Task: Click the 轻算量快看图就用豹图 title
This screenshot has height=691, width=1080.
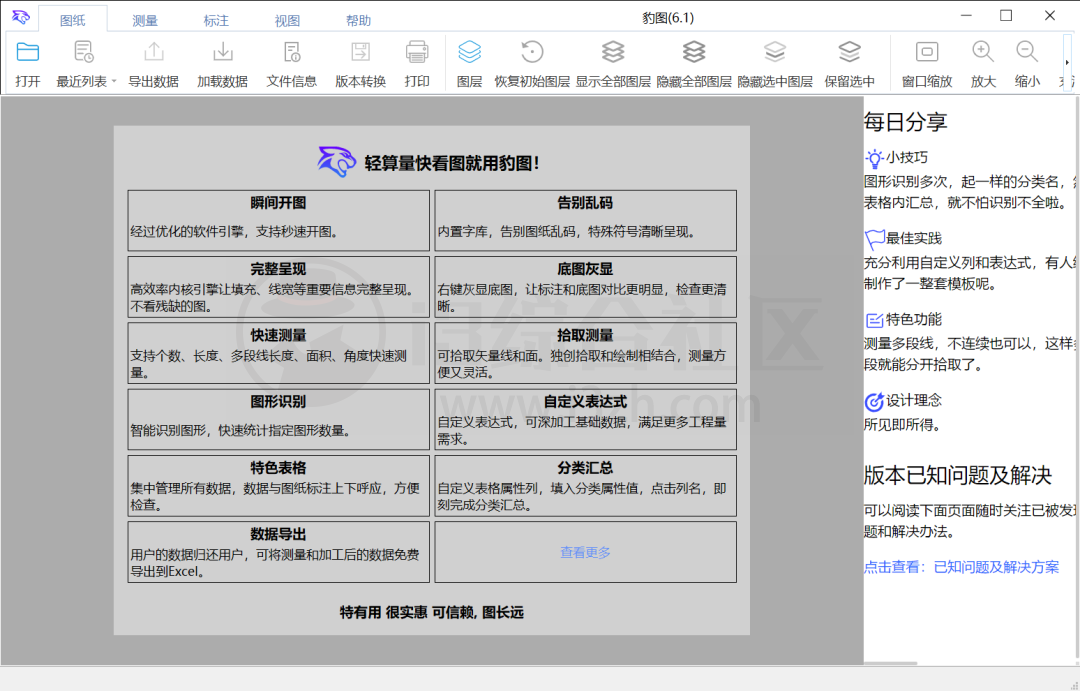Action: point(452,163)
